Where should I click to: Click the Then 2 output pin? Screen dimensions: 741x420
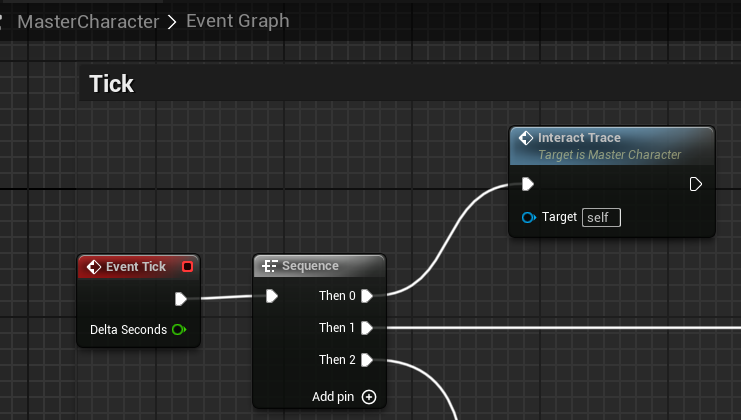(x=367, y=360)
